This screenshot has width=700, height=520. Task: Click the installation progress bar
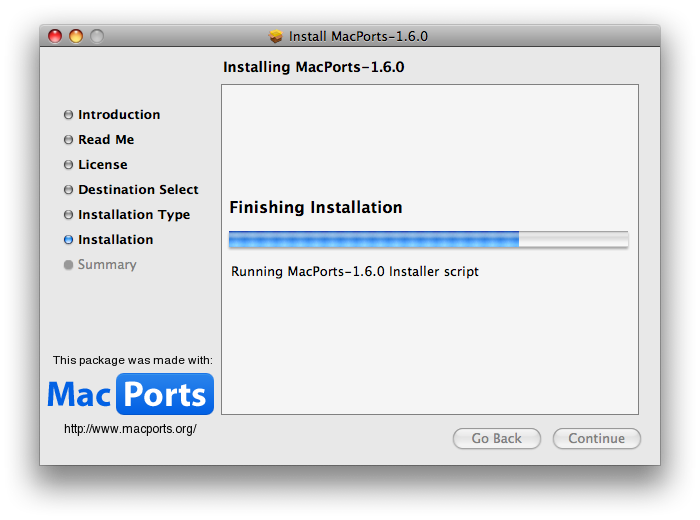(x=428, y=240)
